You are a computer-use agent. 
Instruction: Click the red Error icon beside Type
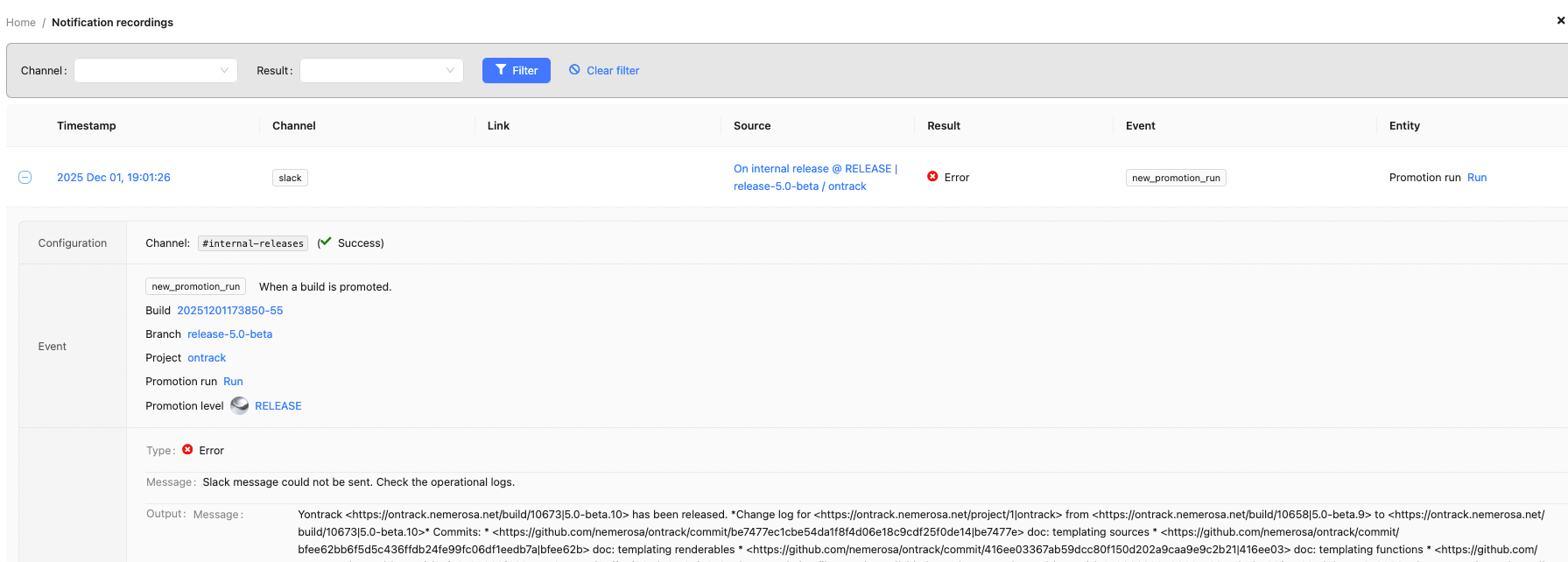[187, 449]
